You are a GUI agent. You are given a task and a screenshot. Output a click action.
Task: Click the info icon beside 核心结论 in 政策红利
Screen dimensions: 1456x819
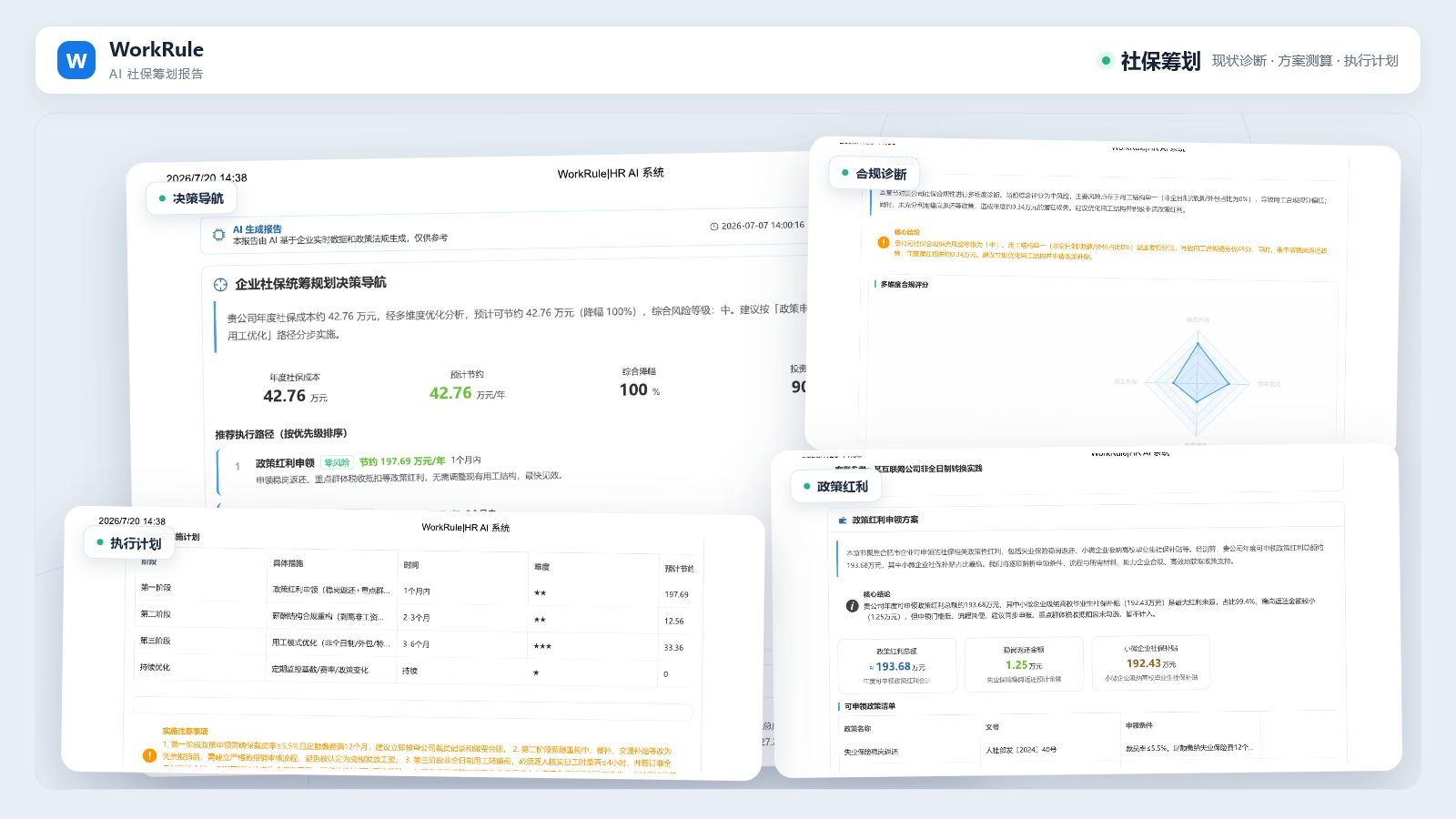(852, 605)
